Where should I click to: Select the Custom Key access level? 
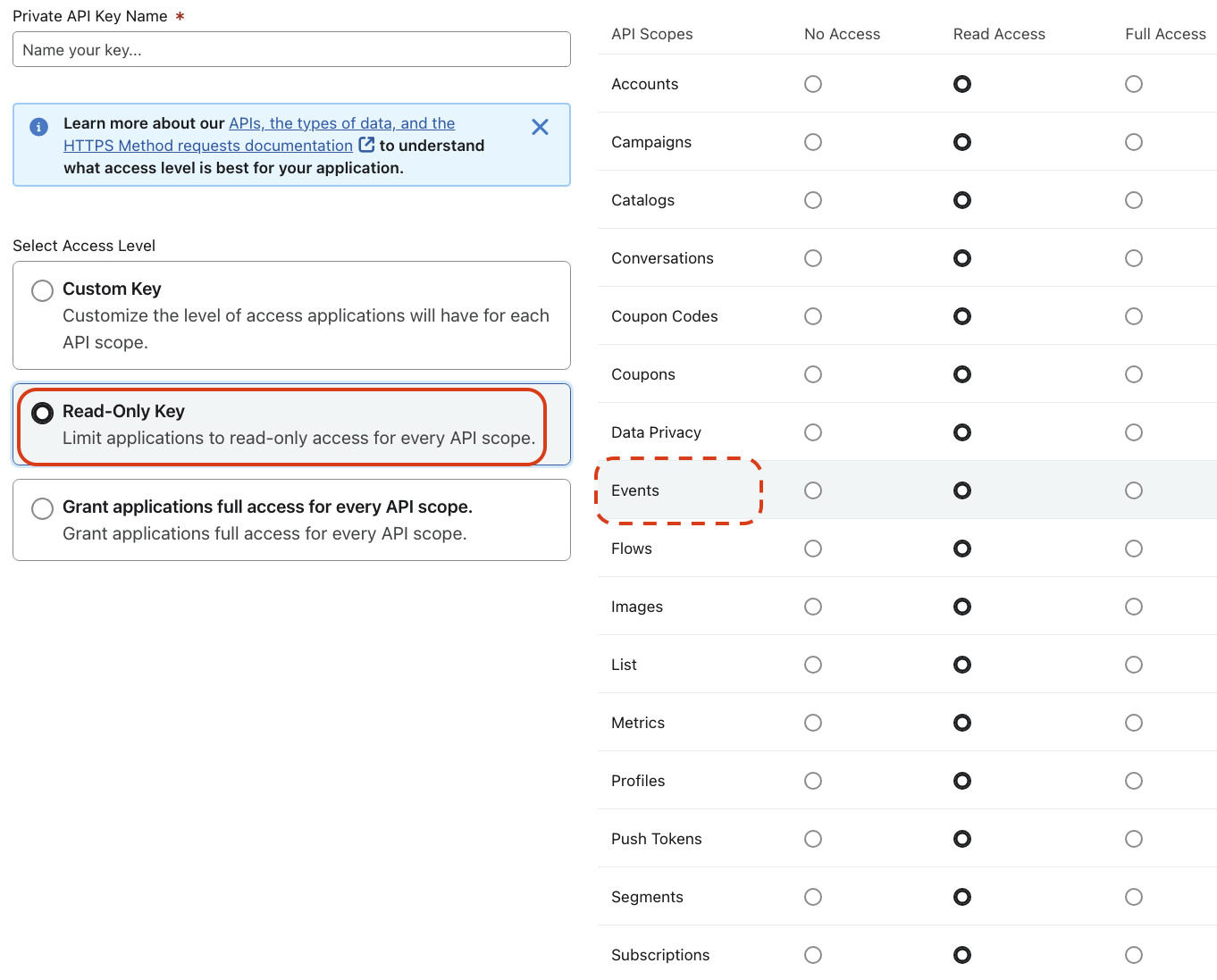tap(42, 290)
